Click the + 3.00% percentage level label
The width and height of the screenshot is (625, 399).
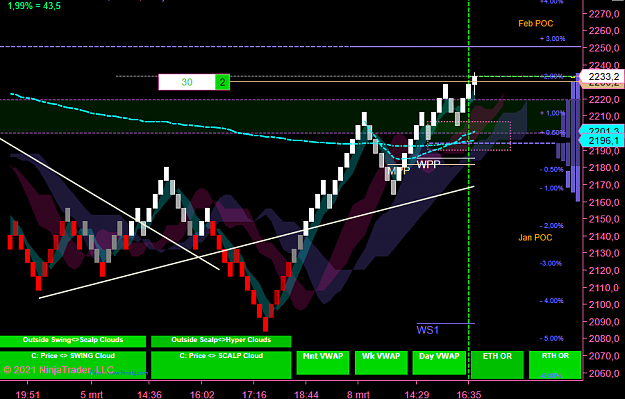[x=552, y=39]
